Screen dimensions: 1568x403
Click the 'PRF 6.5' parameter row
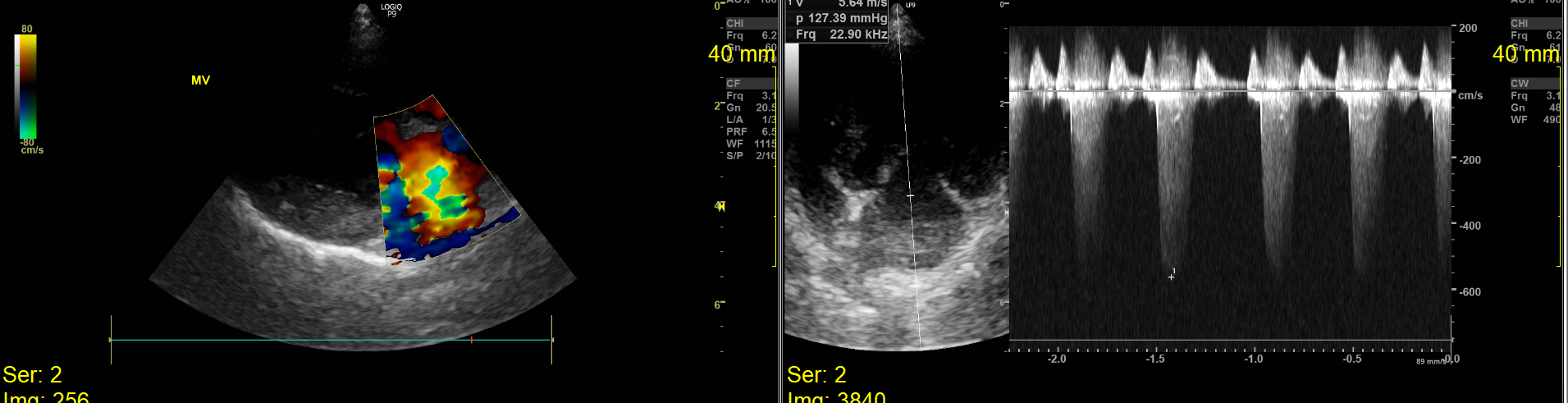tap(751, 131)
